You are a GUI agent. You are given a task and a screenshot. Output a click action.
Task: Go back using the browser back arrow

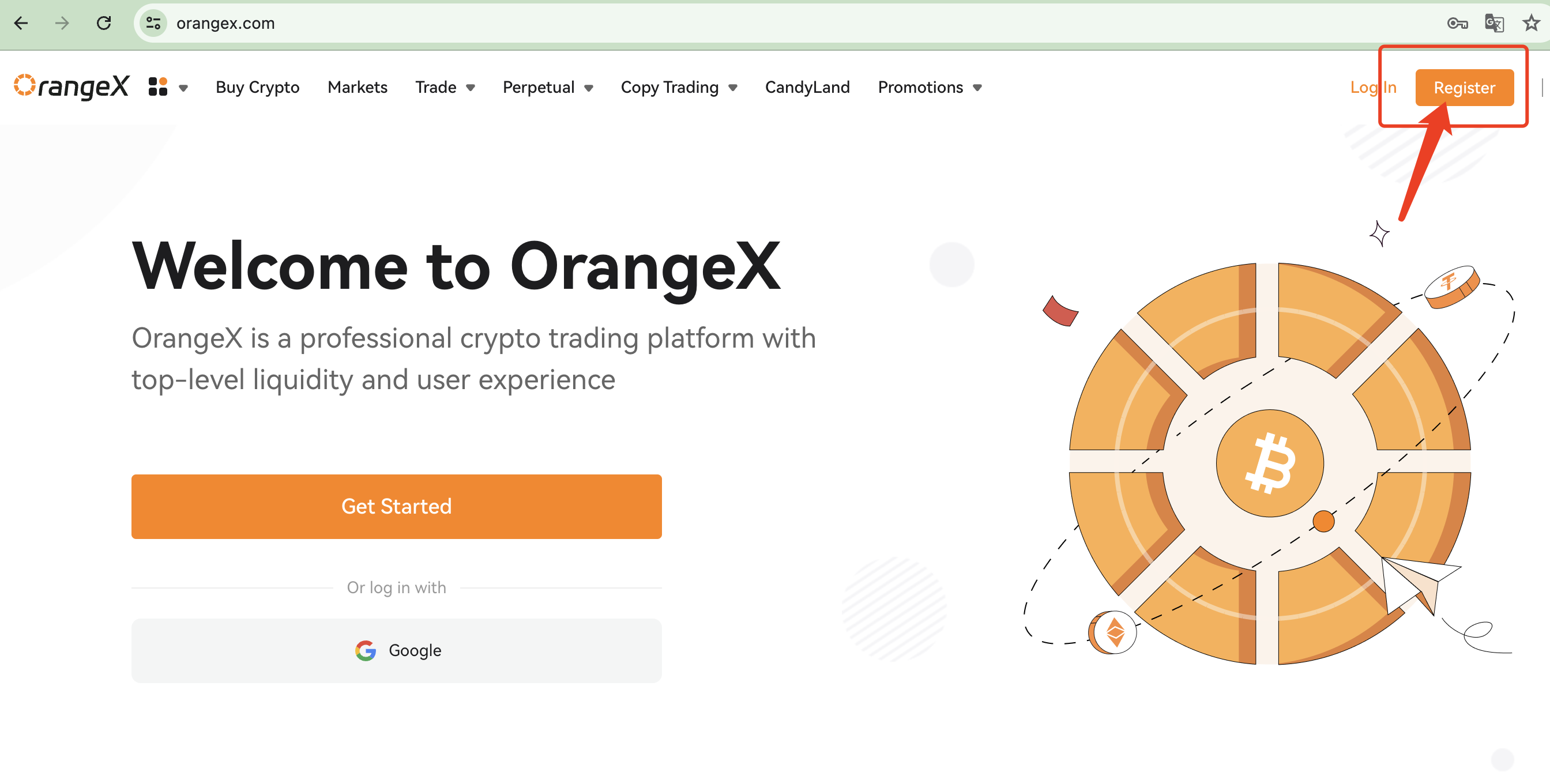[x=21, y=23]
